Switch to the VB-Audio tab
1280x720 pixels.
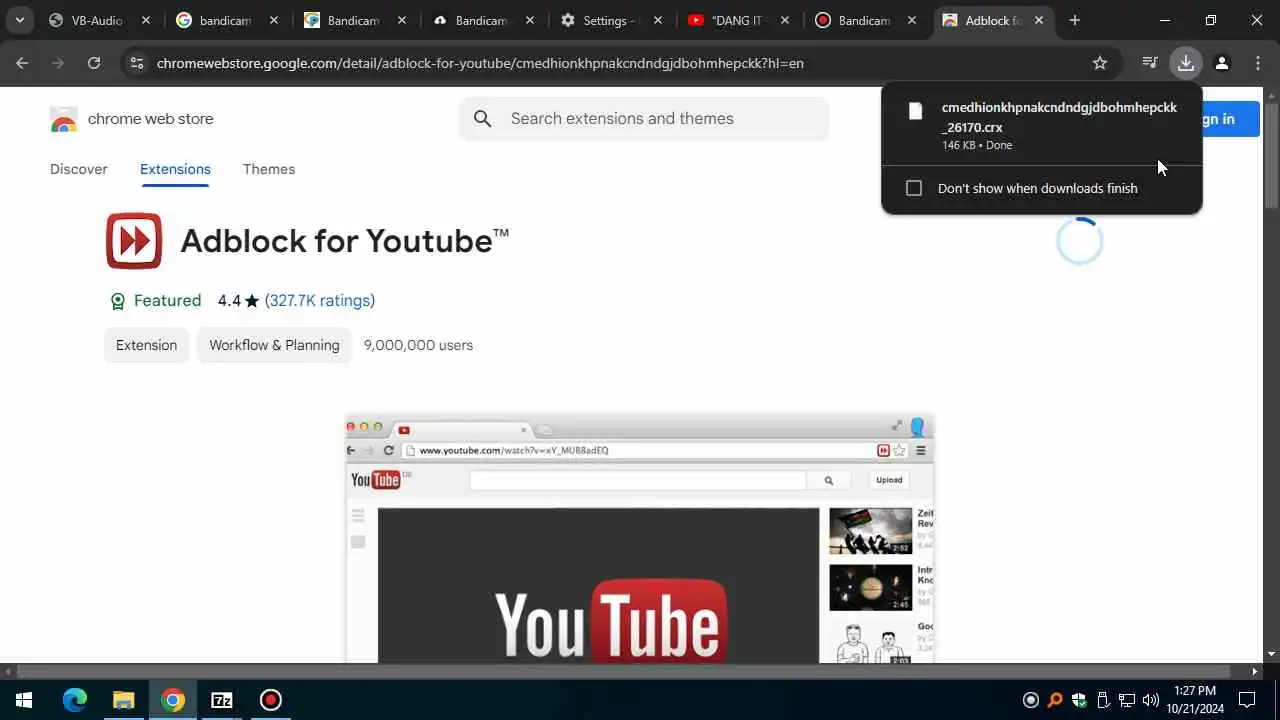(x=100, y=20)
